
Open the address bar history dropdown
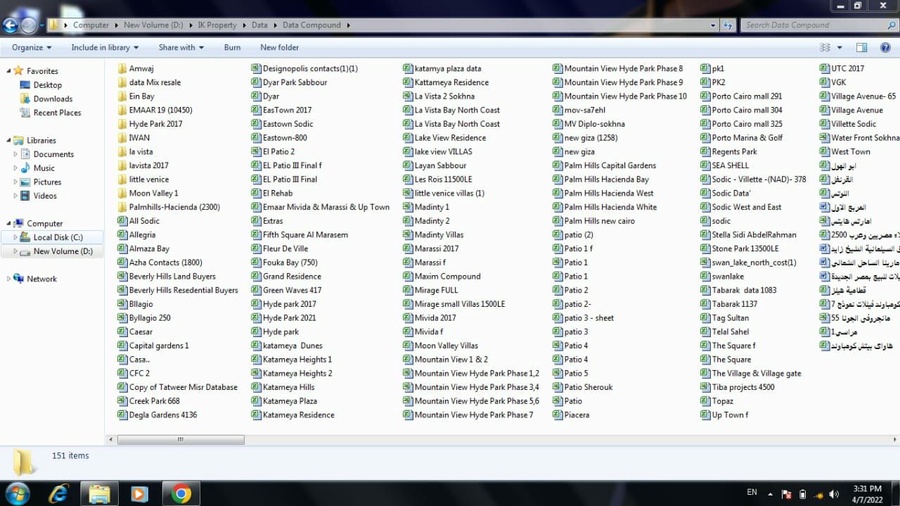713,25
